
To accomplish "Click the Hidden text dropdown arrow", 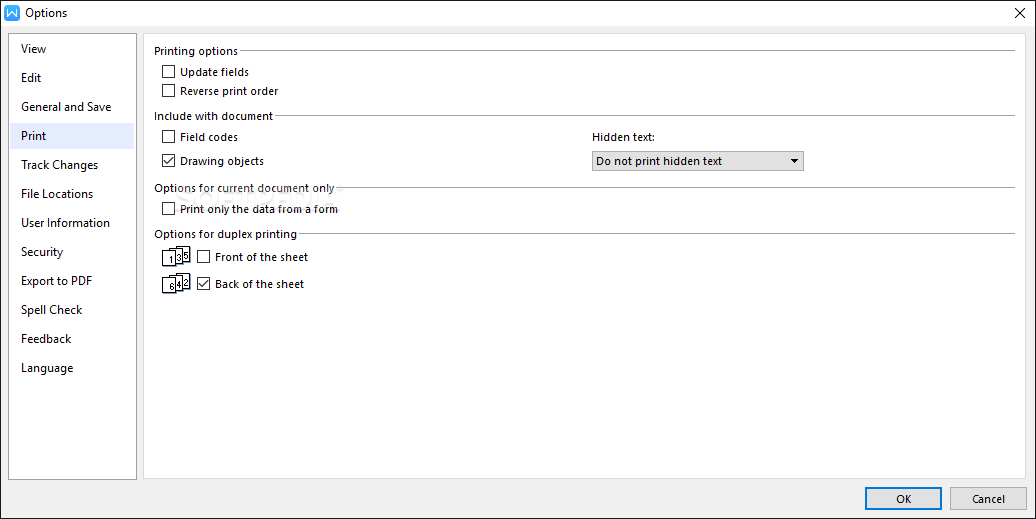I will coord(794,161).
